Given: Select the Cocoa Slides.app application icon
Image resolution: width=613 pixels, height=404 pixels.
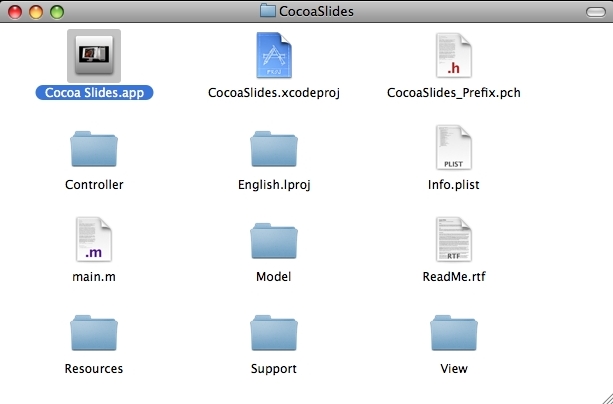Looking at the screenshot, I should point(93,55).
